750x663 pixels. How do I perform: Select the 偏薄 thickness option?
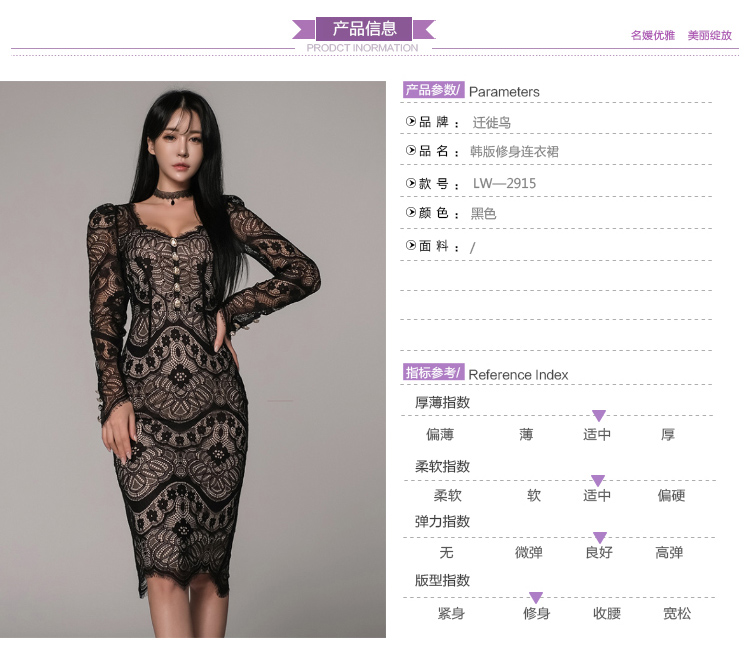tap(440, 434)
